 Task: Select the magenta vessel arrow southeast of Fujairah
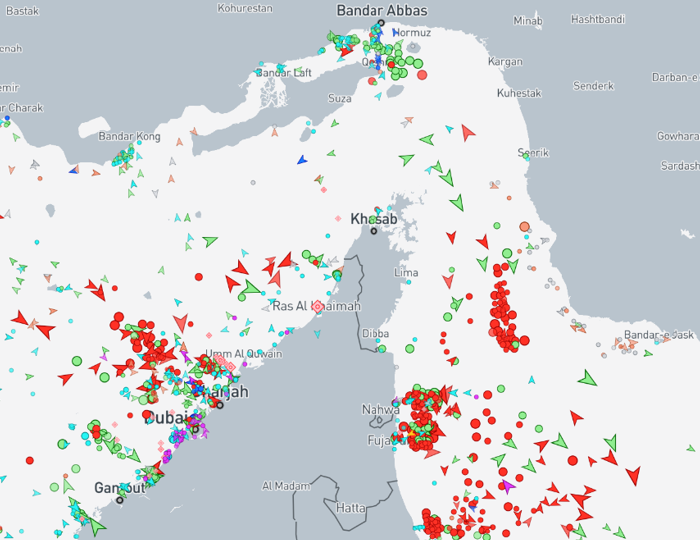tap(508, 486)
